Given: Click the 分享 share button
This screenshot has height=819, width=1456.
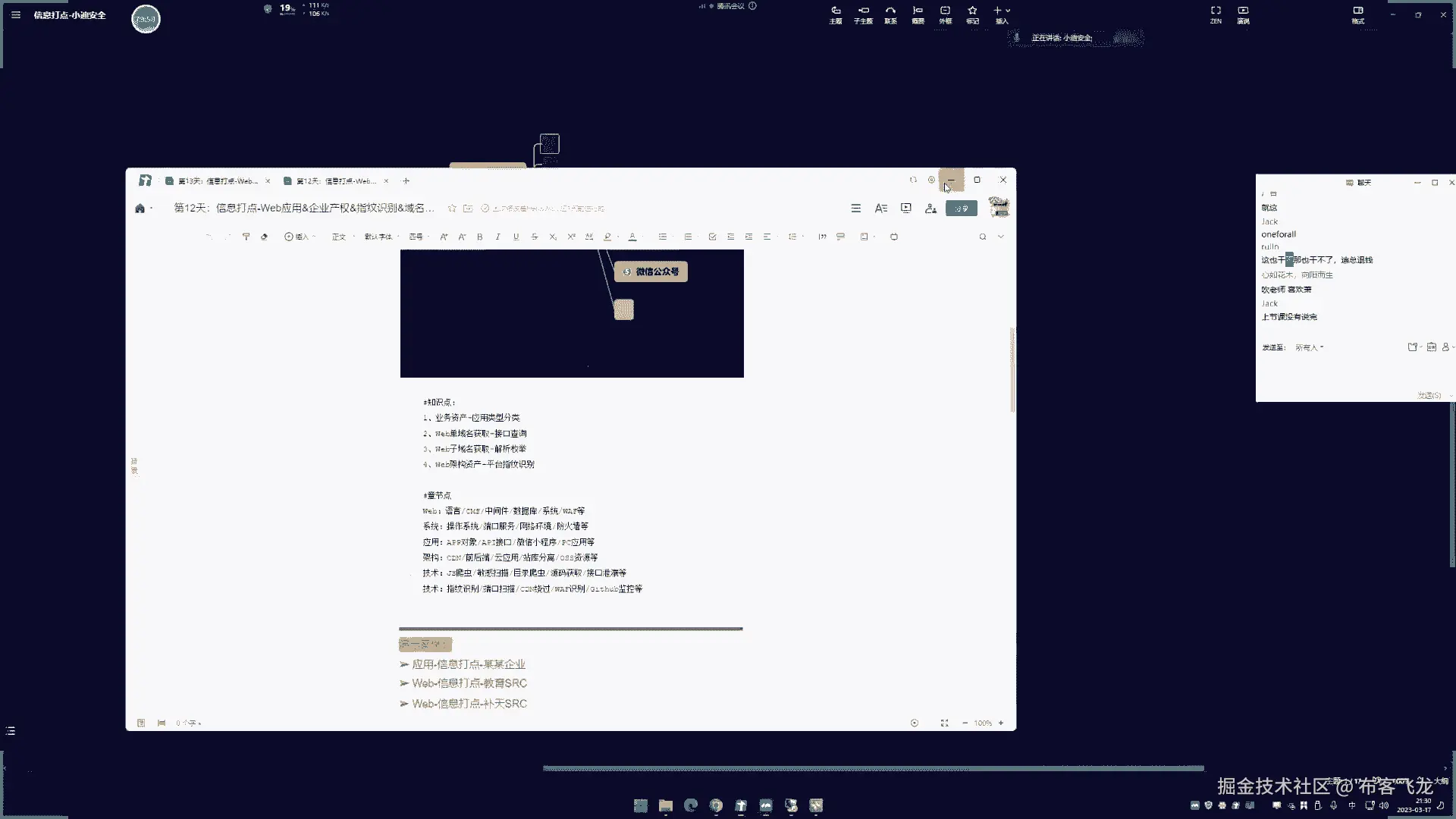Looking at the screenshot, I should tap(961, 208).
